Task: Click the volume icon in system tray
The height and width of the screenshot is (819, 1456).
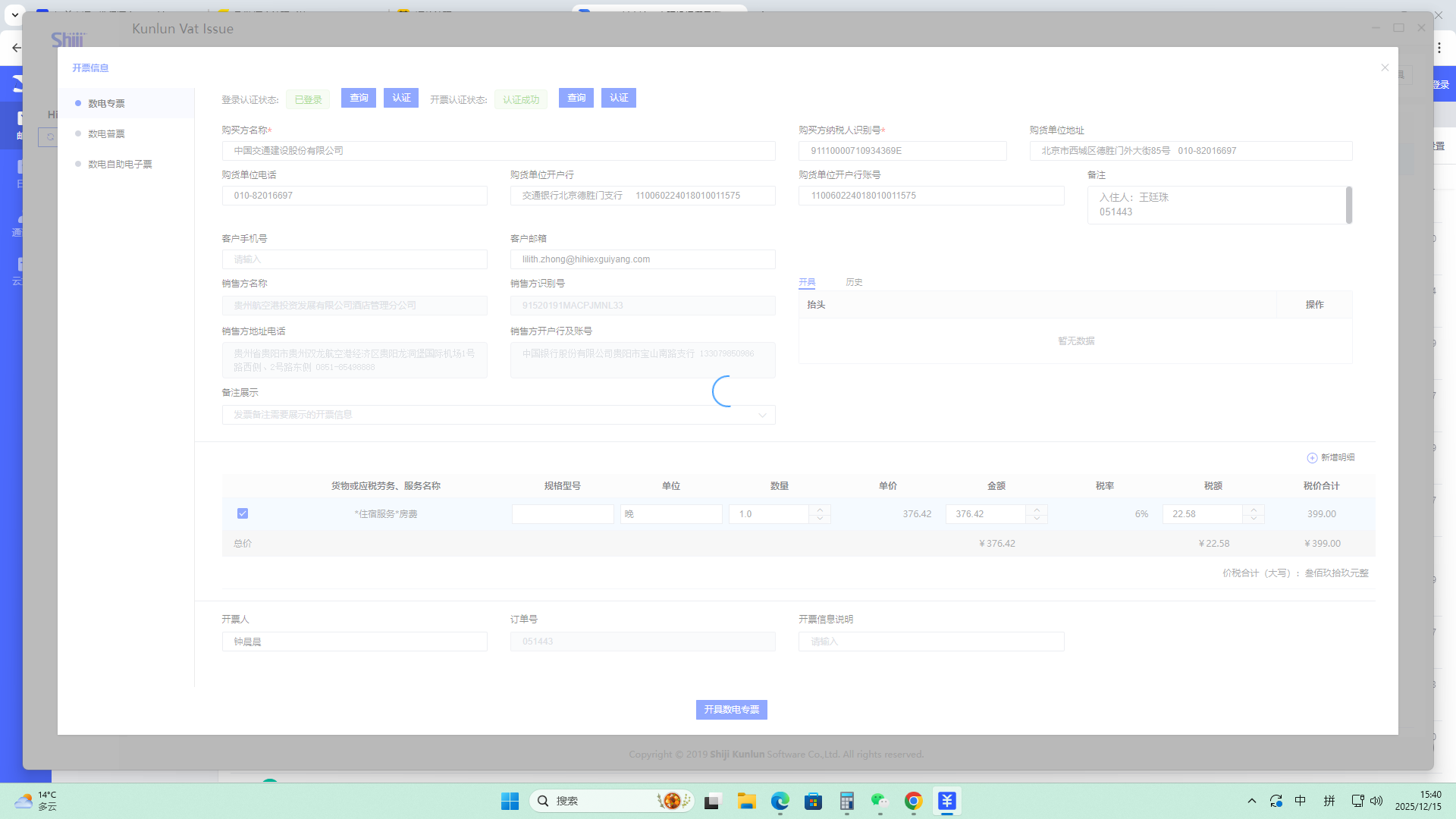Action: [x=1376, y=801]
